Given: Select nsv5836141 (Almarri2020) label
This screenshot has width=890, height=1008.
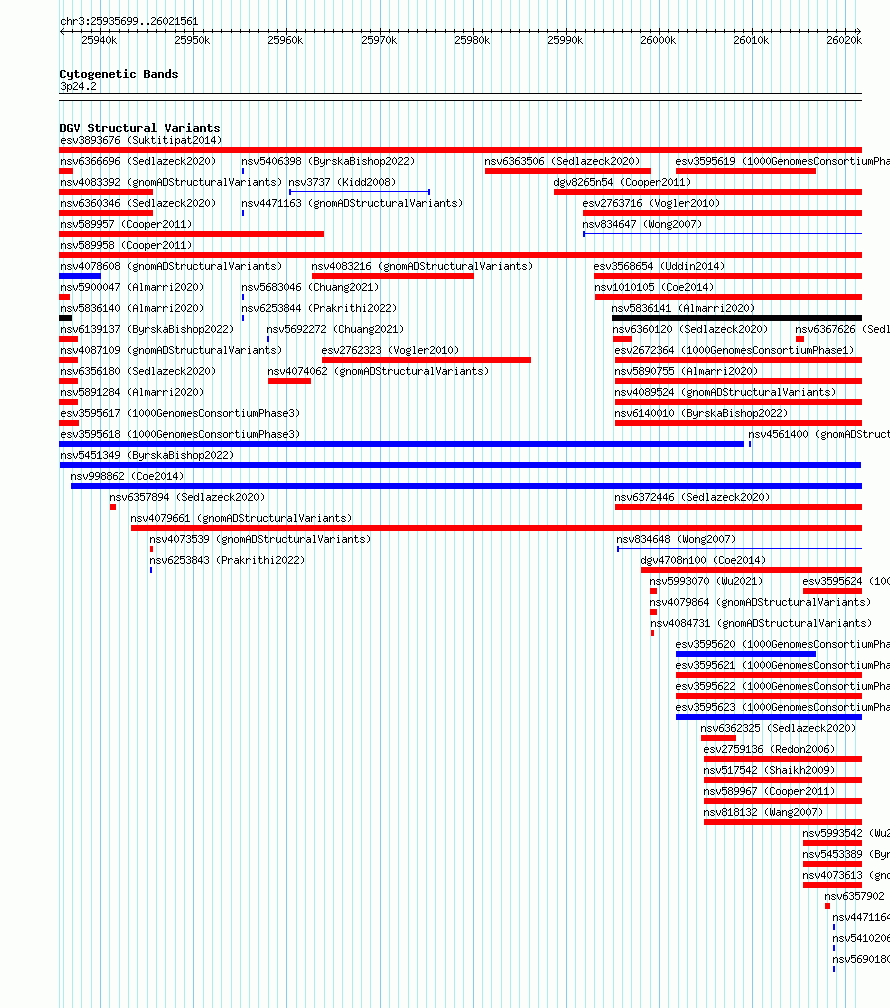Looking at the screenshot, I should point(683,309).
